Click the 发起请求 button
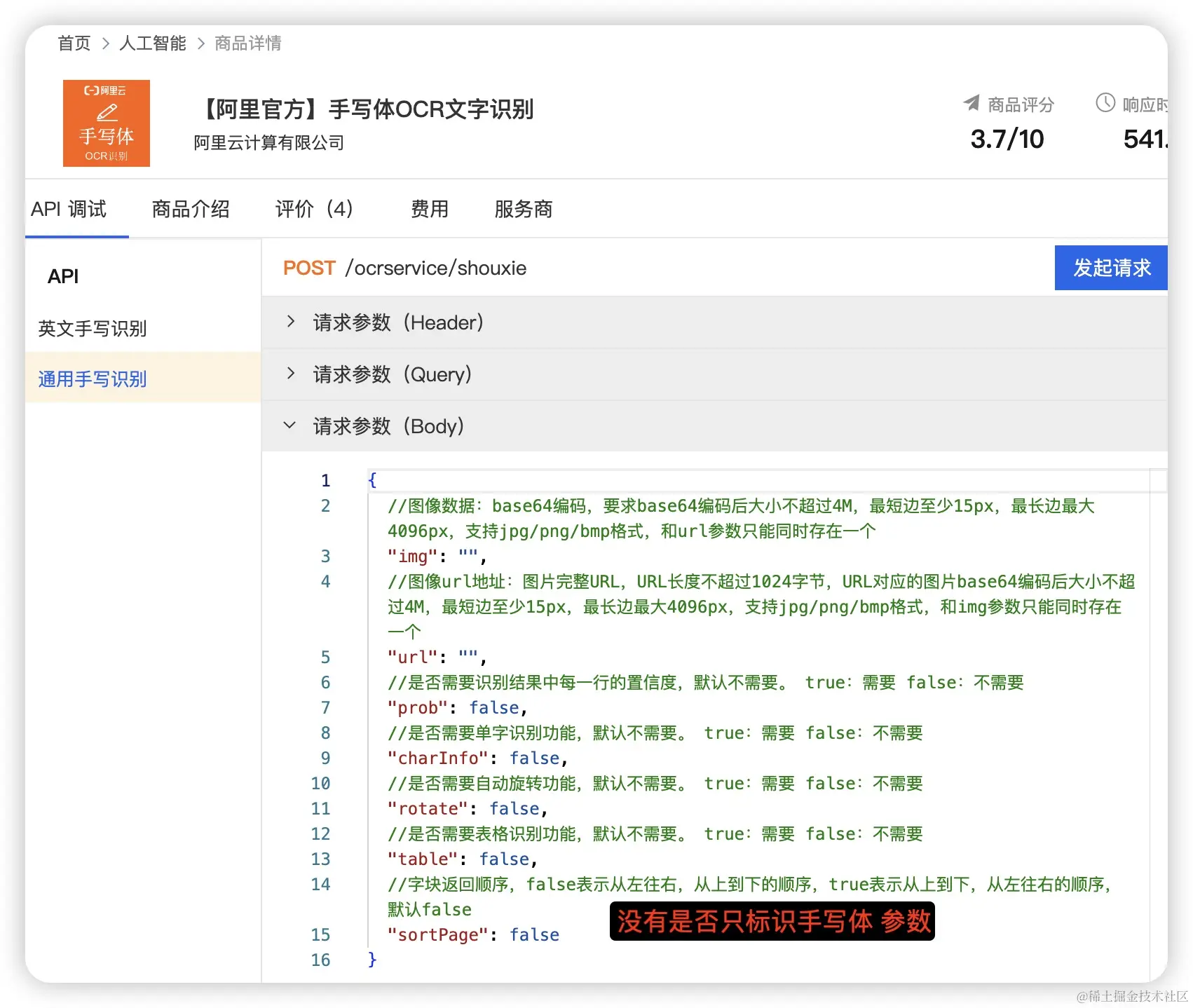1193x1008 pixels. (x=1111, y=268)
